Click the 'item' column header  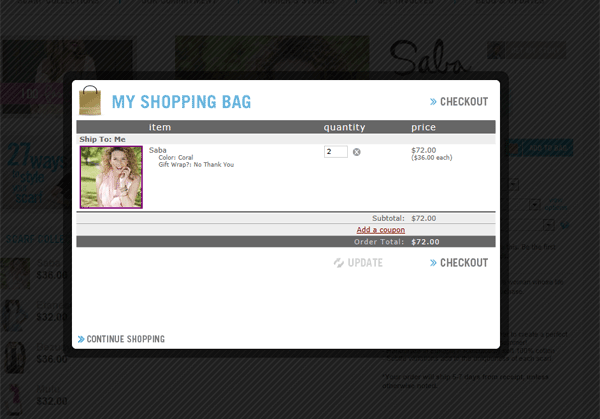click(x=160, y=127)
